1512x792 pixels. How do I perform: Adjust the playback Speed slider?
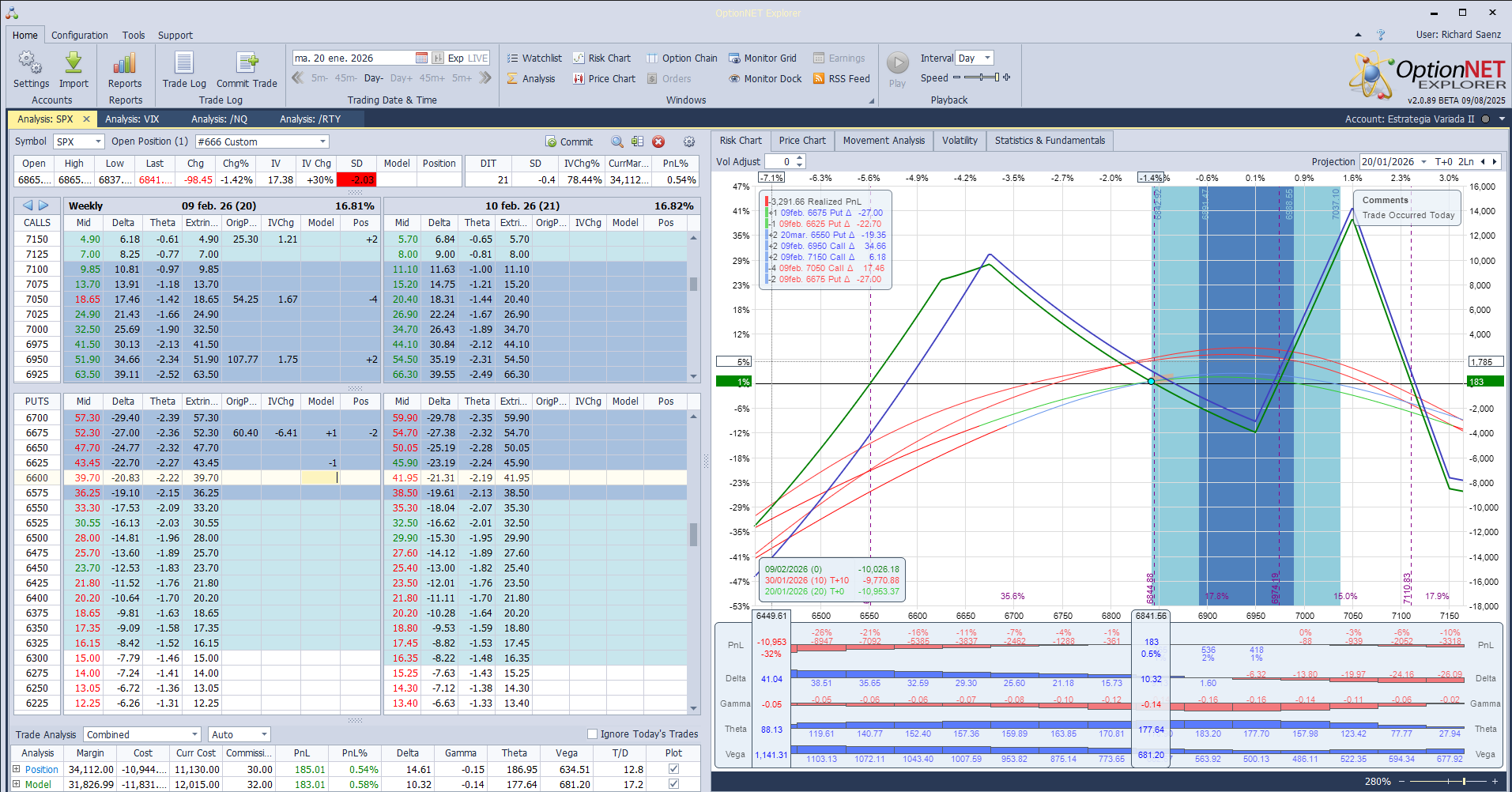[982, 77]
